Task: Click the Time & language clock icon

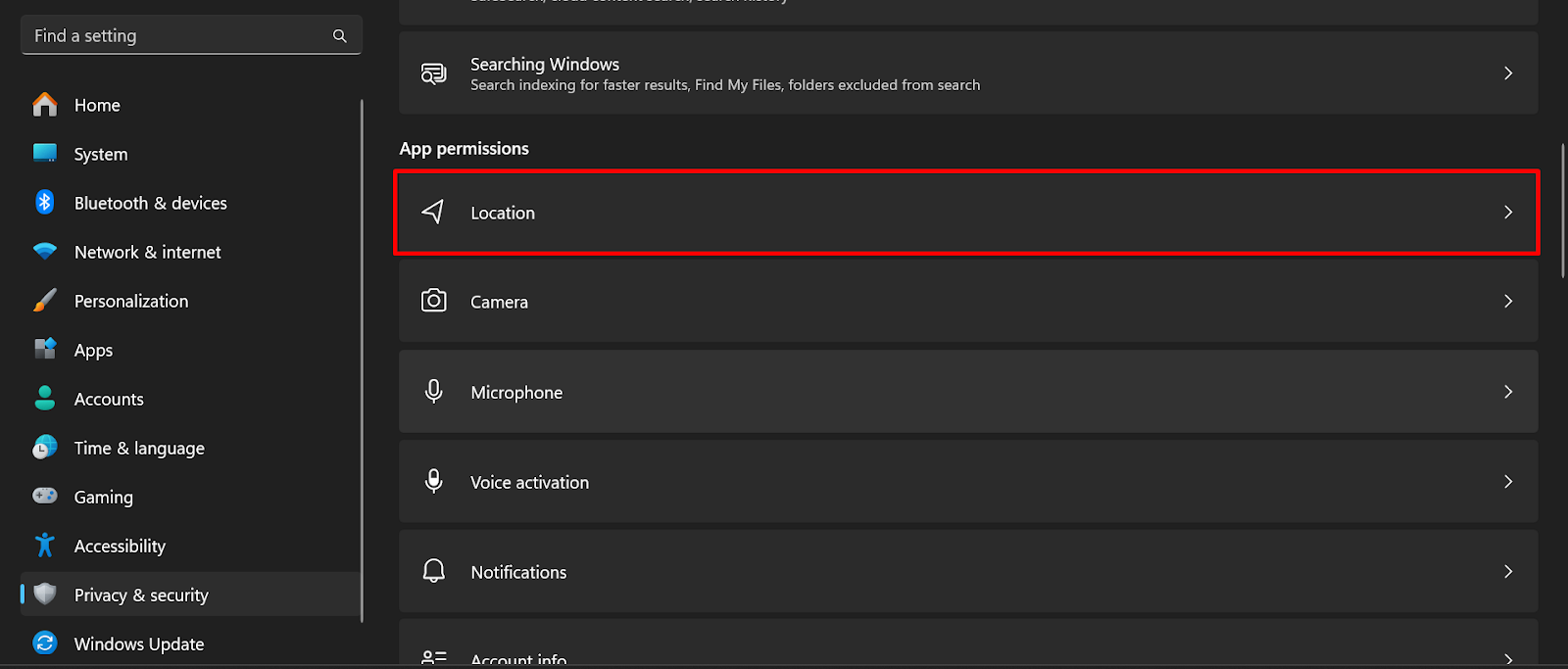Action: [x=45, y=448]
